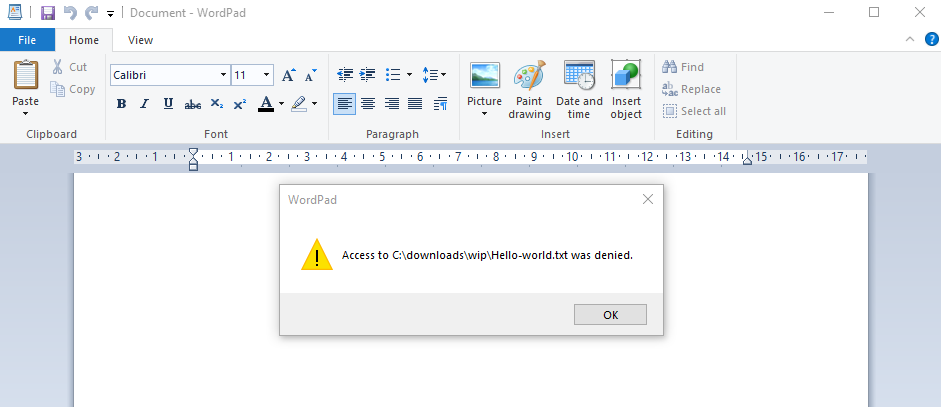Viewport: 941px width, 407px height.
Task: Toggle Bold formatting
Action: tap(121, 104)
